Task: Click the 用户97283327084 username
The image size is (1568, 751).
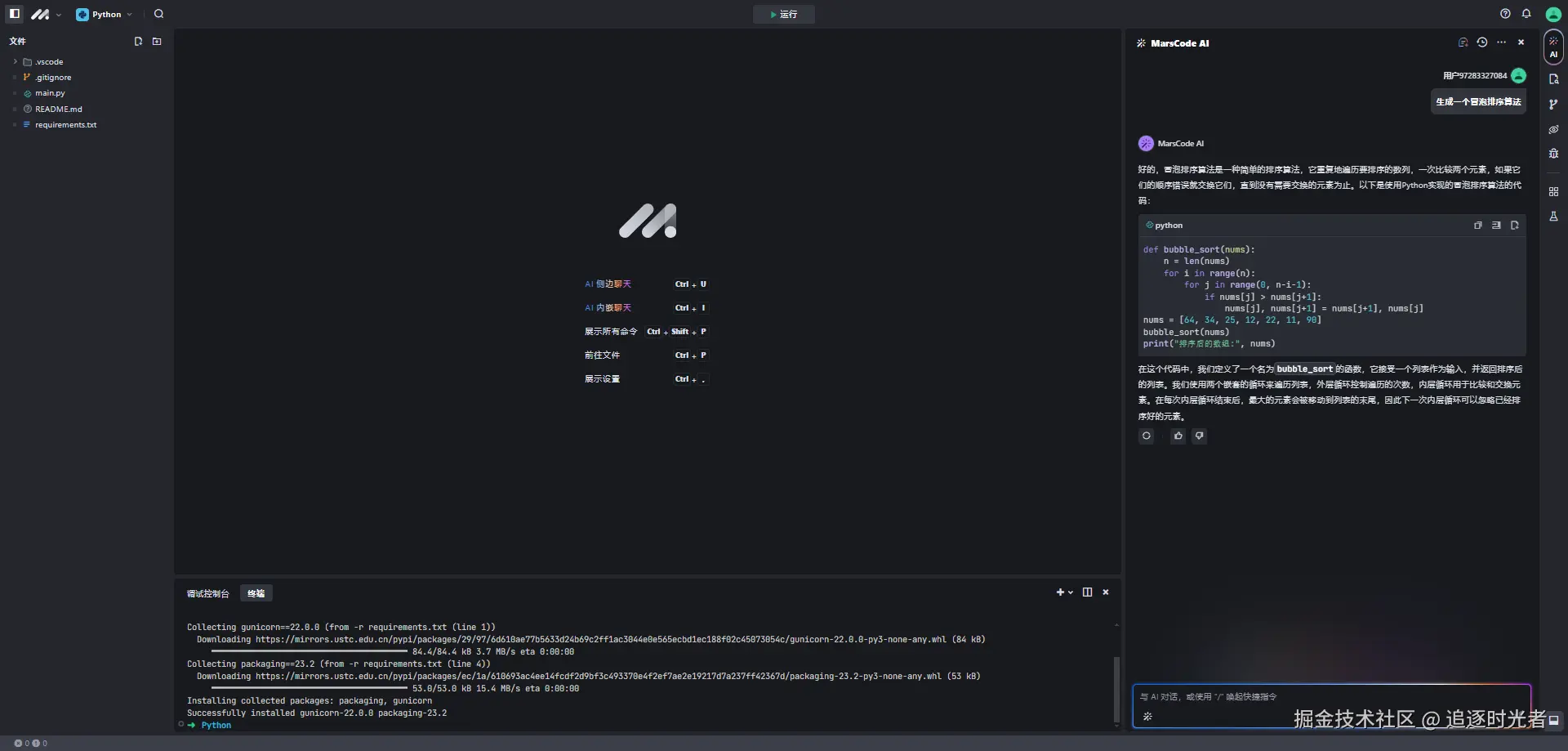Action: (x=1475, y=76)
